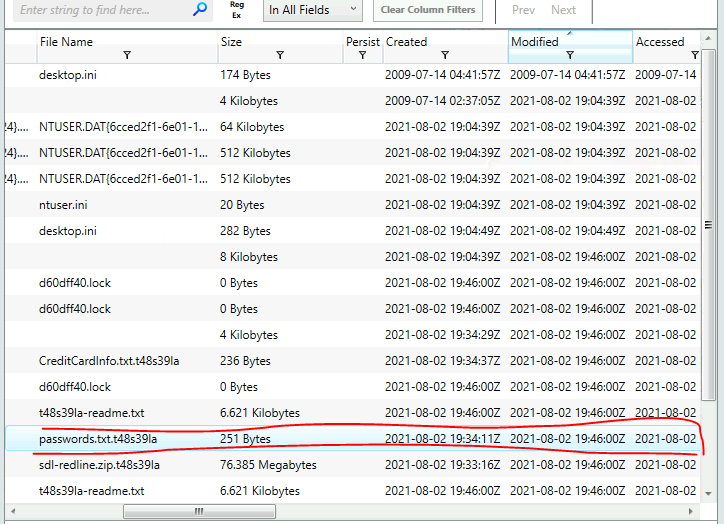The height and width of the screenshot is (524, 724).
Task: Click Clear Column Filters button
Action: 428,10
